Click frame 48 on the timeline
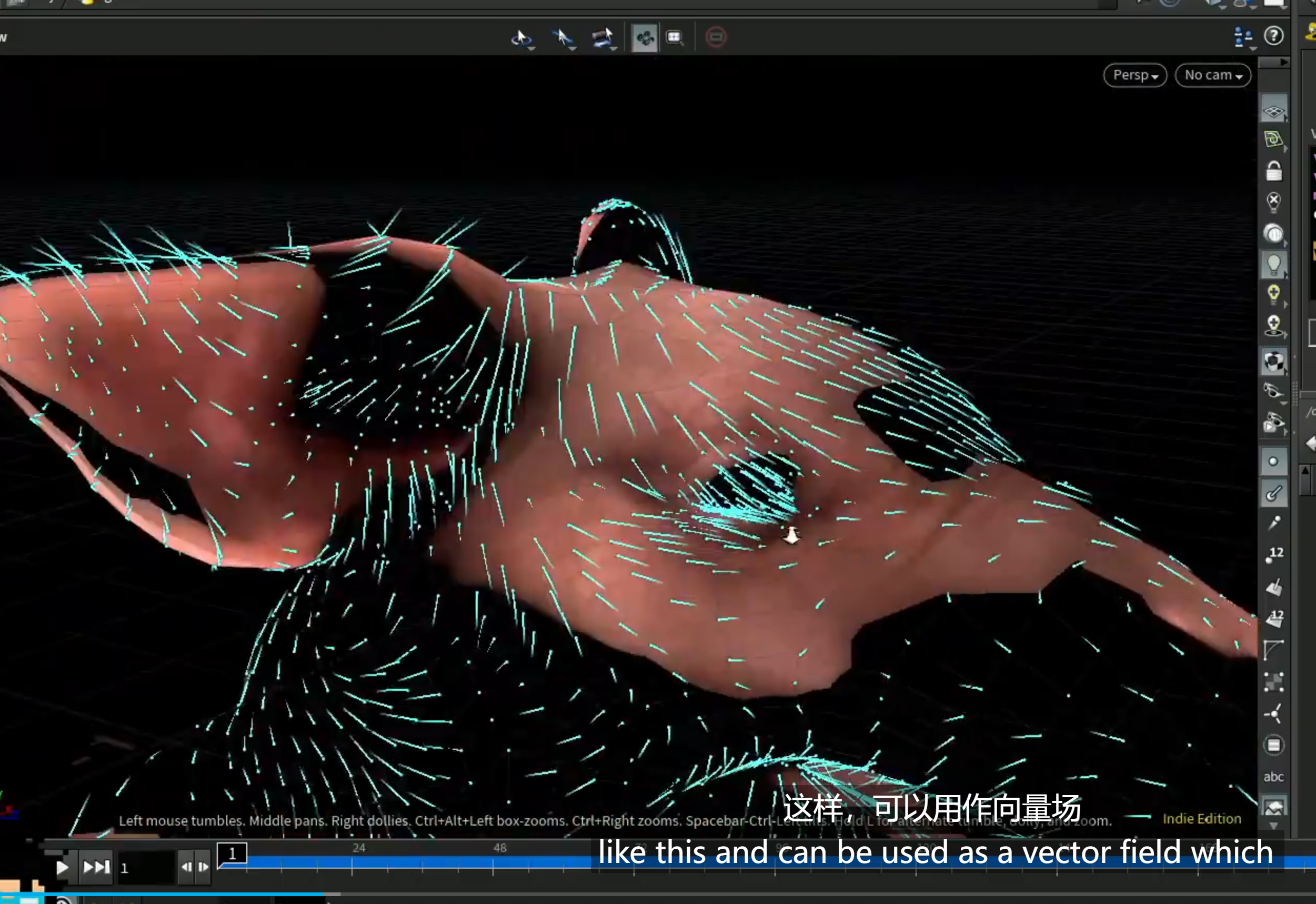 point(499,848)
